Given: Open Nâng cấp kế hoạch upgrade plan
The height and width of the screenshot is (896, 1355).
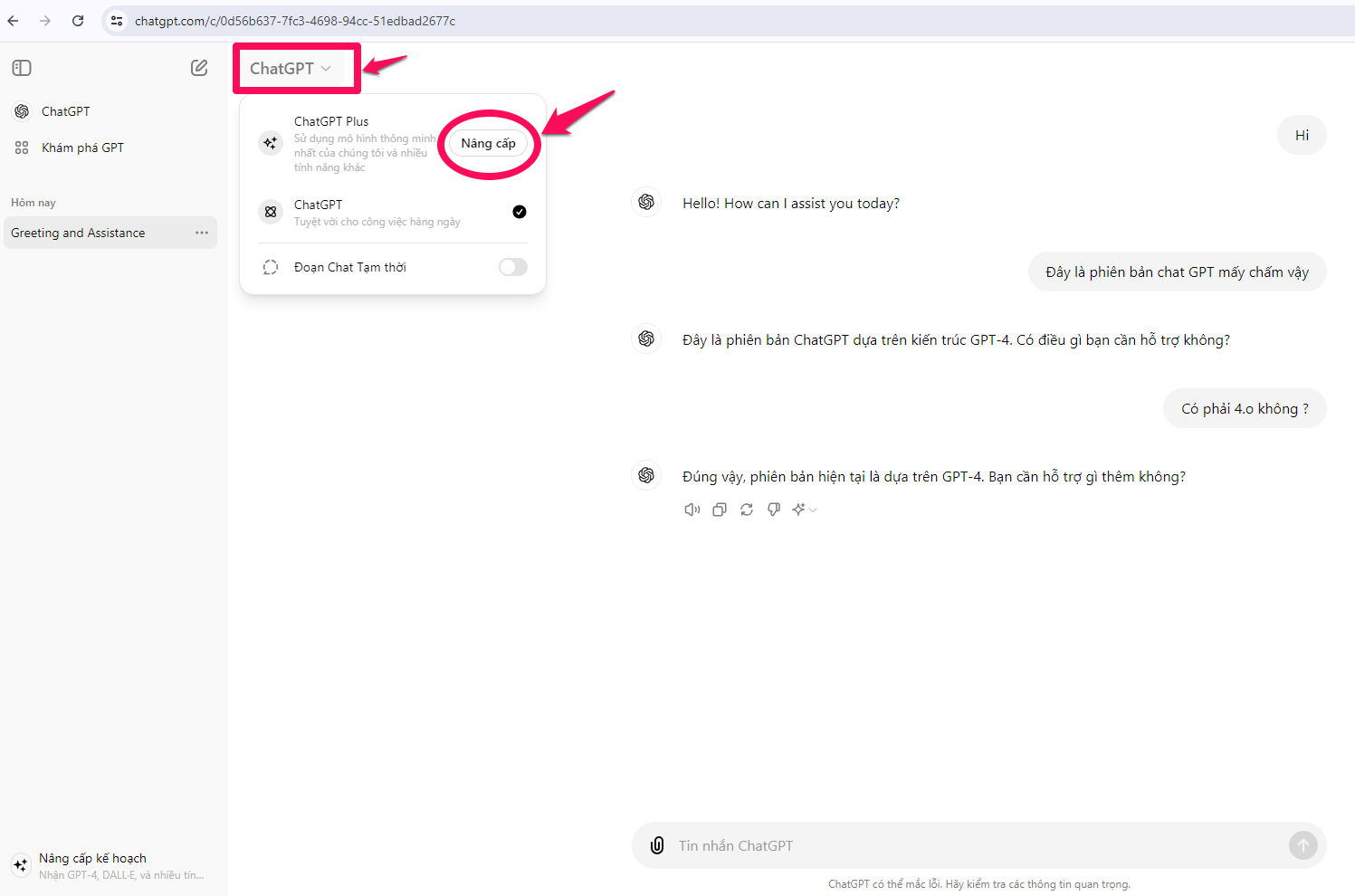Looking at the screenshot, I should (110, 865).
